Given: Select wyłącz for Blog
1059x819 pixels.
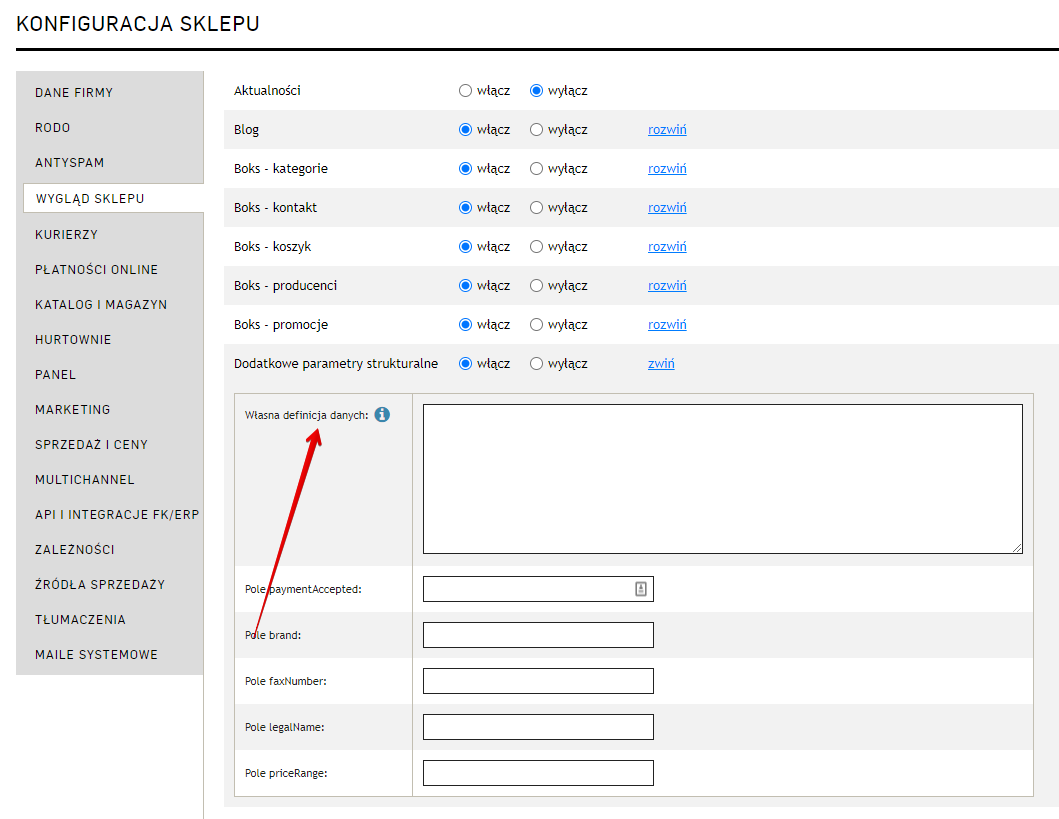Looking at the screenshot, I should coord(537,130).
